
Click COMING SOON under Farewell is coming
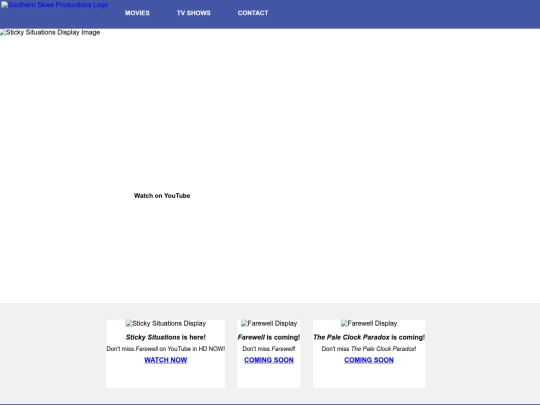(x=269, y=360)
